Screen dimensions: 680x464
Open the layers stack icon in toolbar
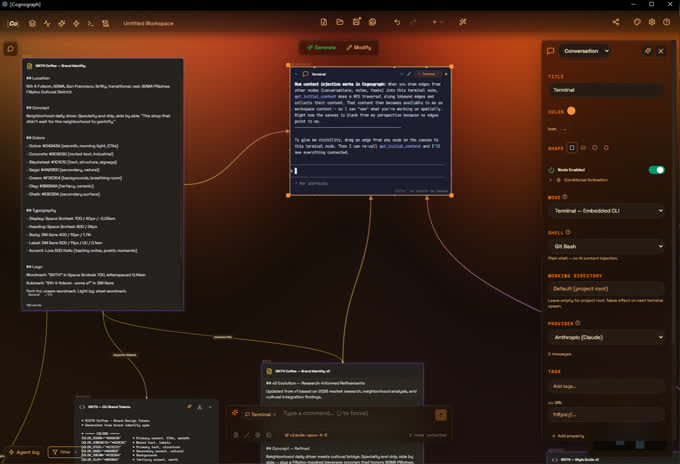point(32,23)
